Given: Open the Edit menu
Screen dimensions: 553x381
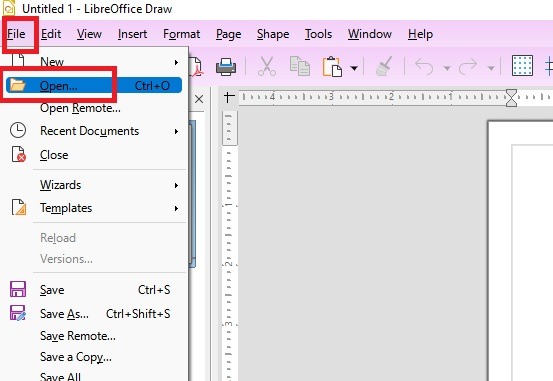Looking at the screenshot, I should (51, 34).
